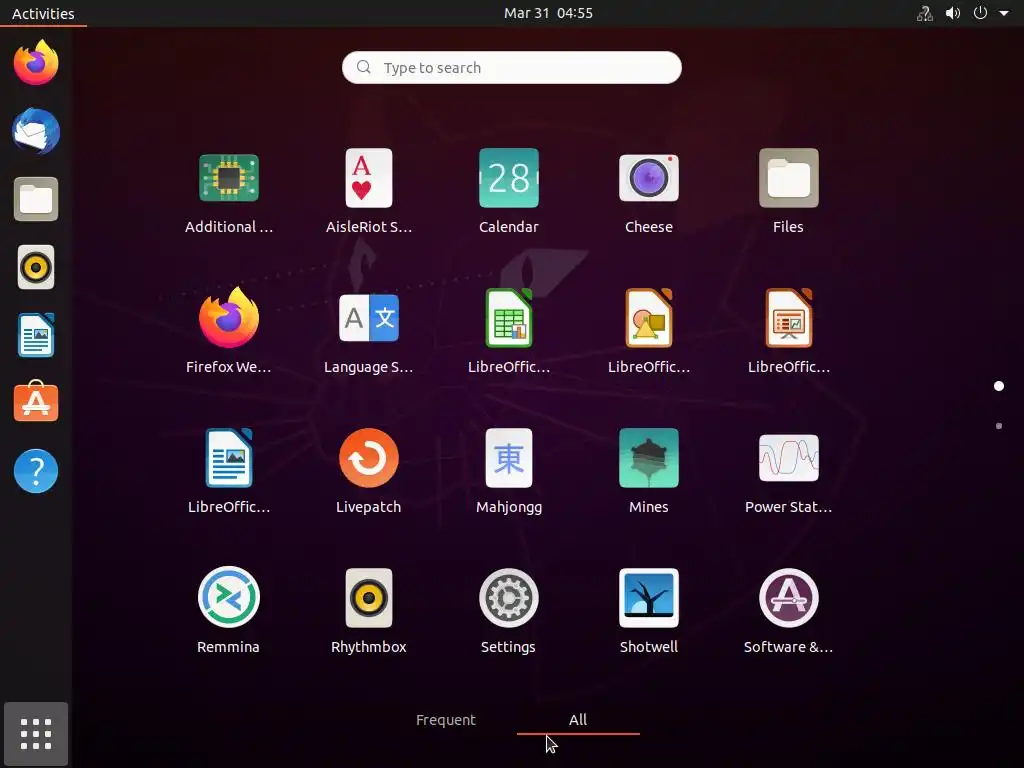Viewport: 1024px width, 768px height.
Task: Open Help from the dock
Action: (36, 471)
